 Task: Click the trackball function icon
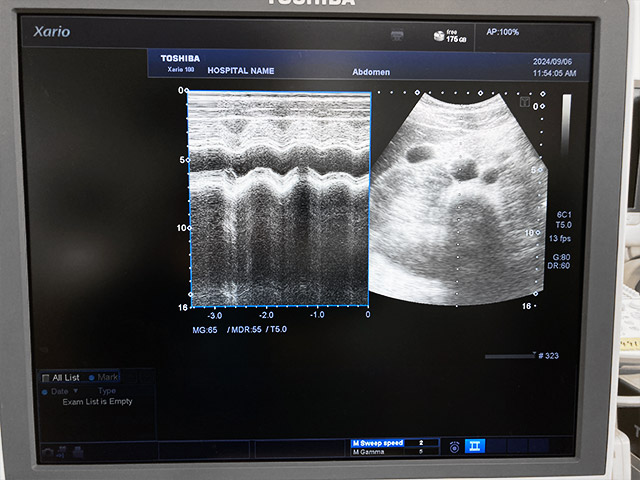(454, 447)
